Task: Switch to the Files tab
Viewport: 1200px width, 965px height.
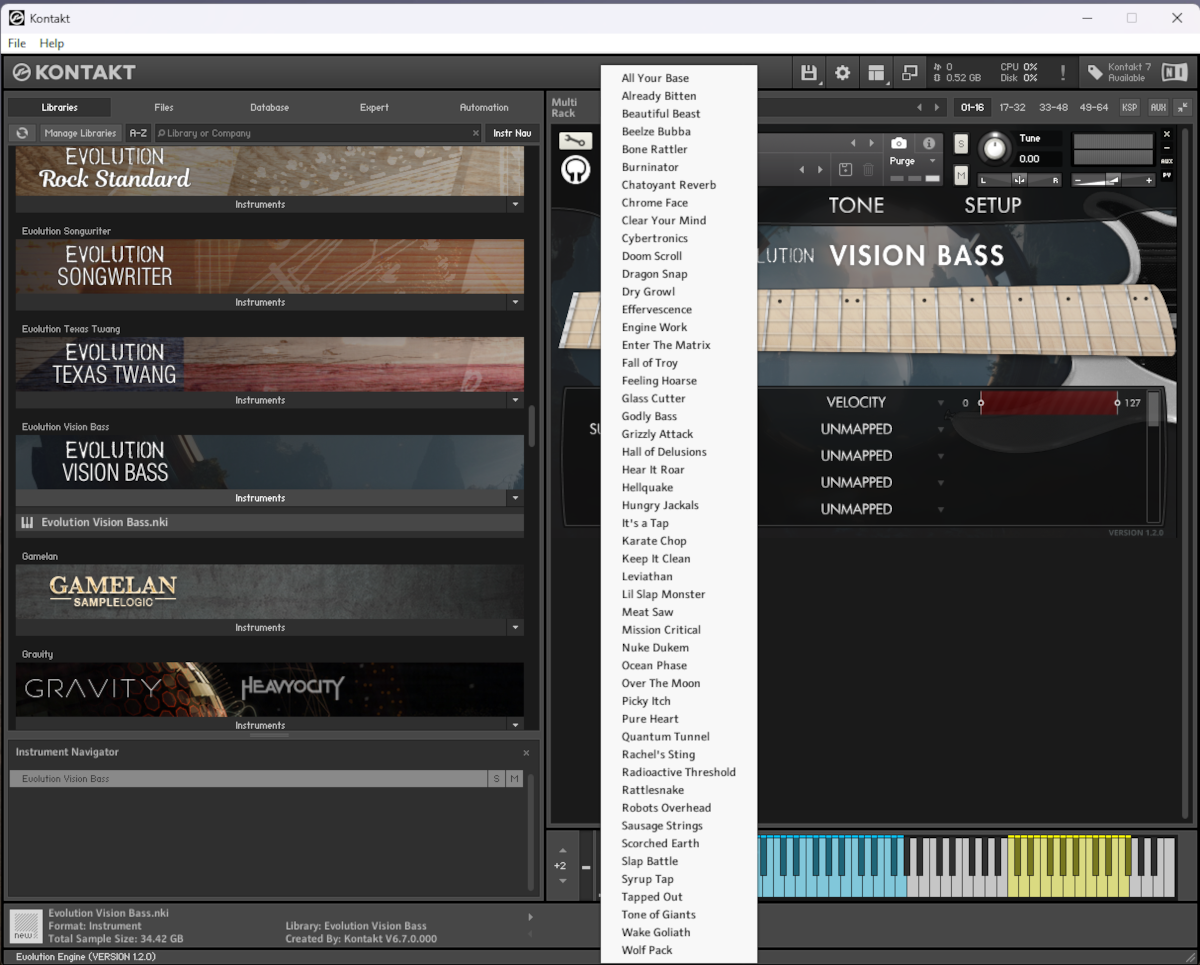Action: (164, 107)
